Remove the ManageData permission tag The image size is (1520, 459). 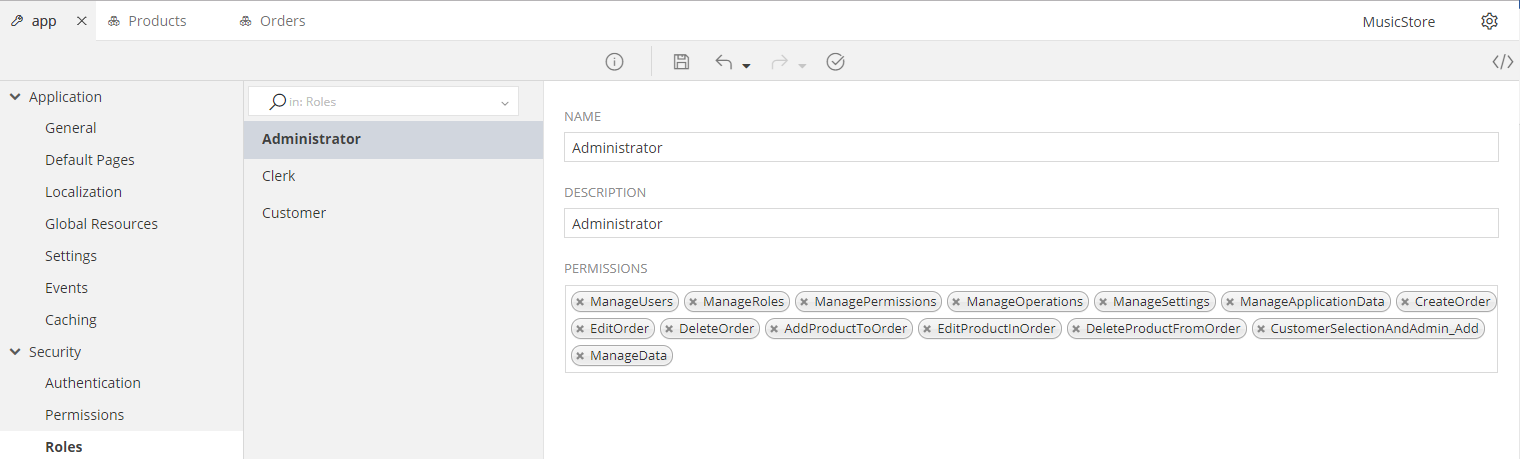pos(580,356)
